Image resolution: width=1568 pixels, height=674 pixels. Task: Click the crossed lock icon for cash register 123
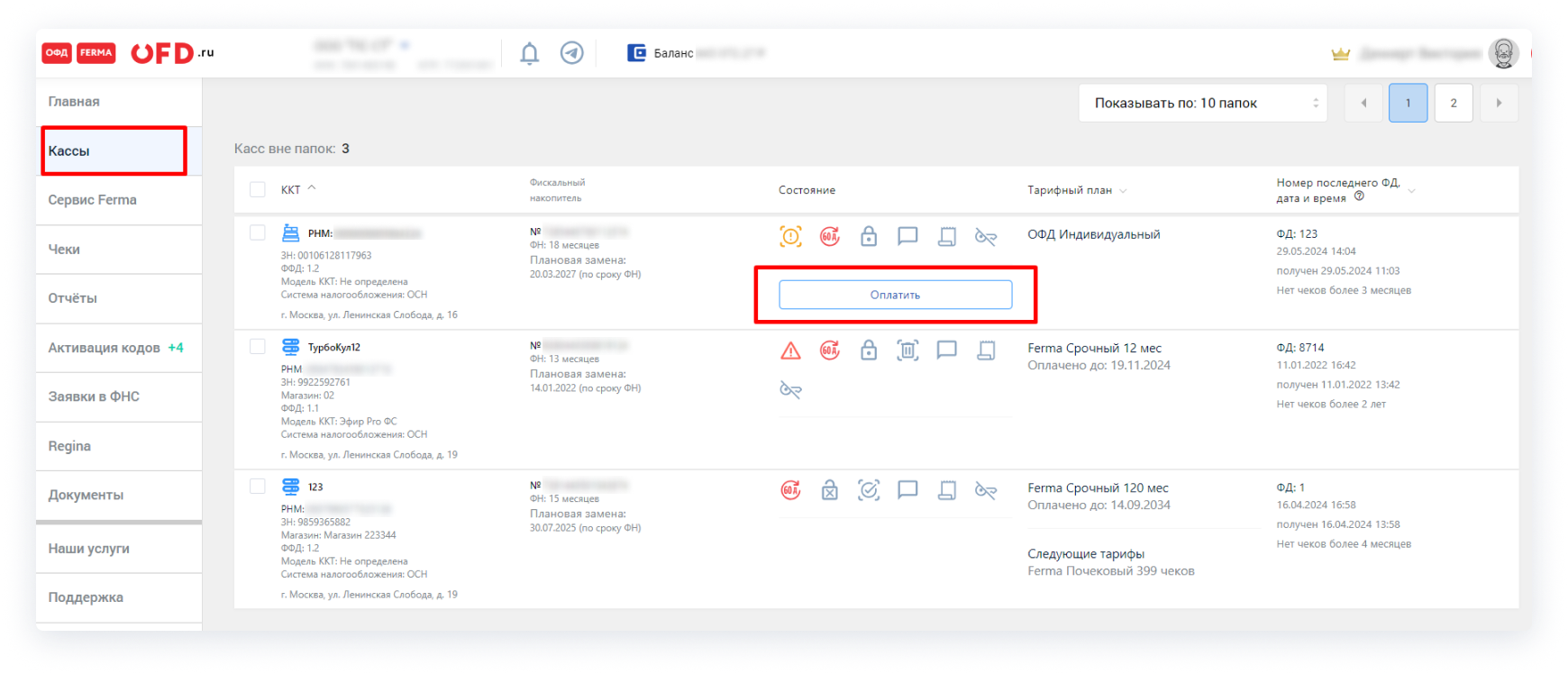(830, 490)
